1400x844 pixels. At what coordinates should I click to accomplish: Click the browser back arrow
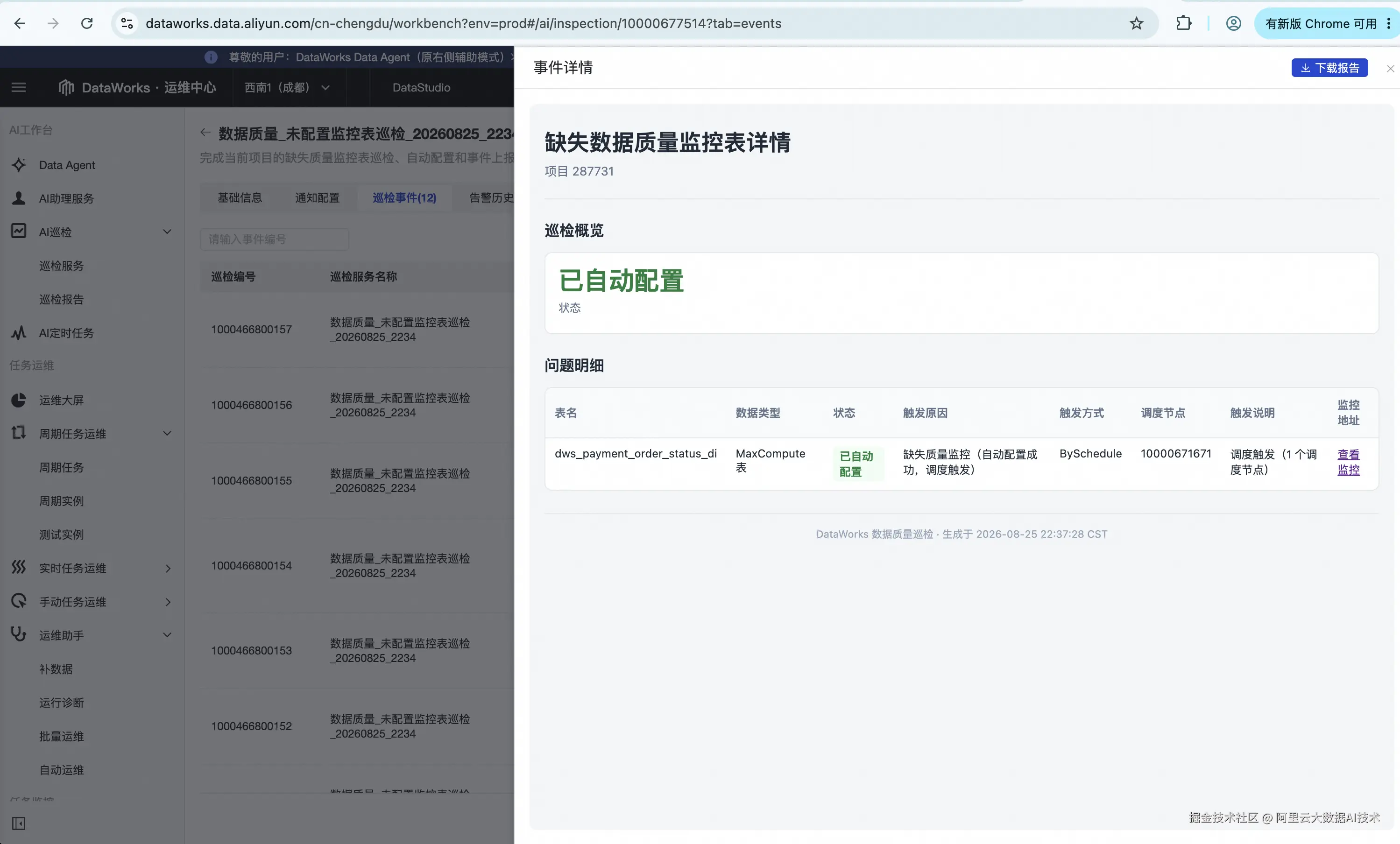(x=20, y=23)
